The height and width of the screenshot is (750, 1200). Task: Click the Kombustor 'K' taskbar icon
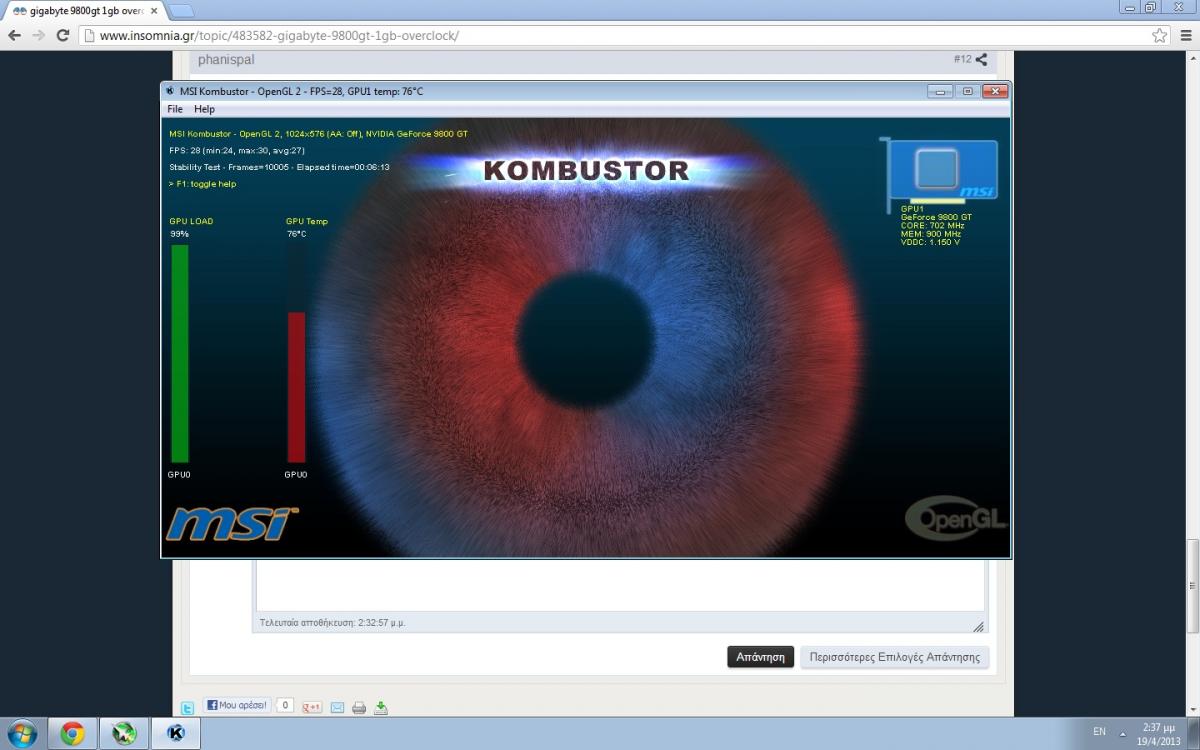[x=176, y=734]
